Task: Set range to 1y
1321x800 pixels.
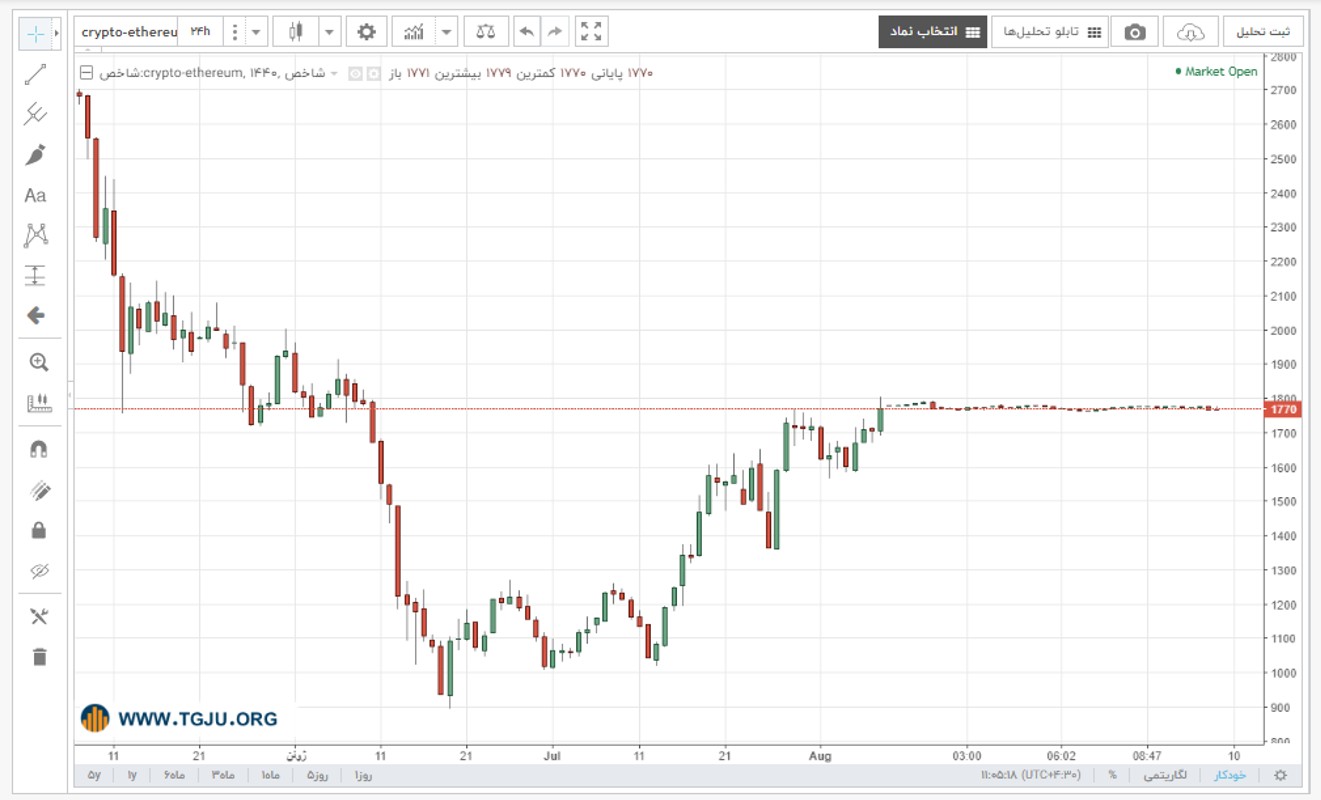Action: tap(132, 775)
